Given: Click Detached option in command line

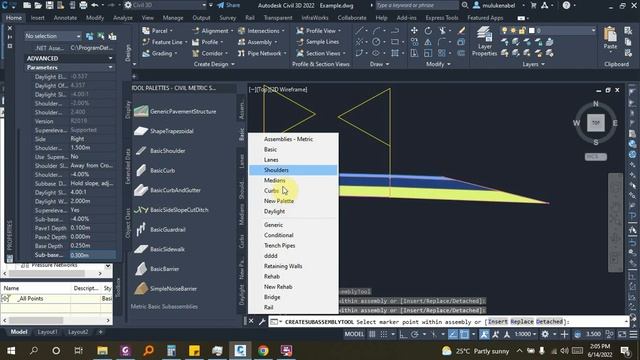Looking at the screenshot, I should click(549, 322).
